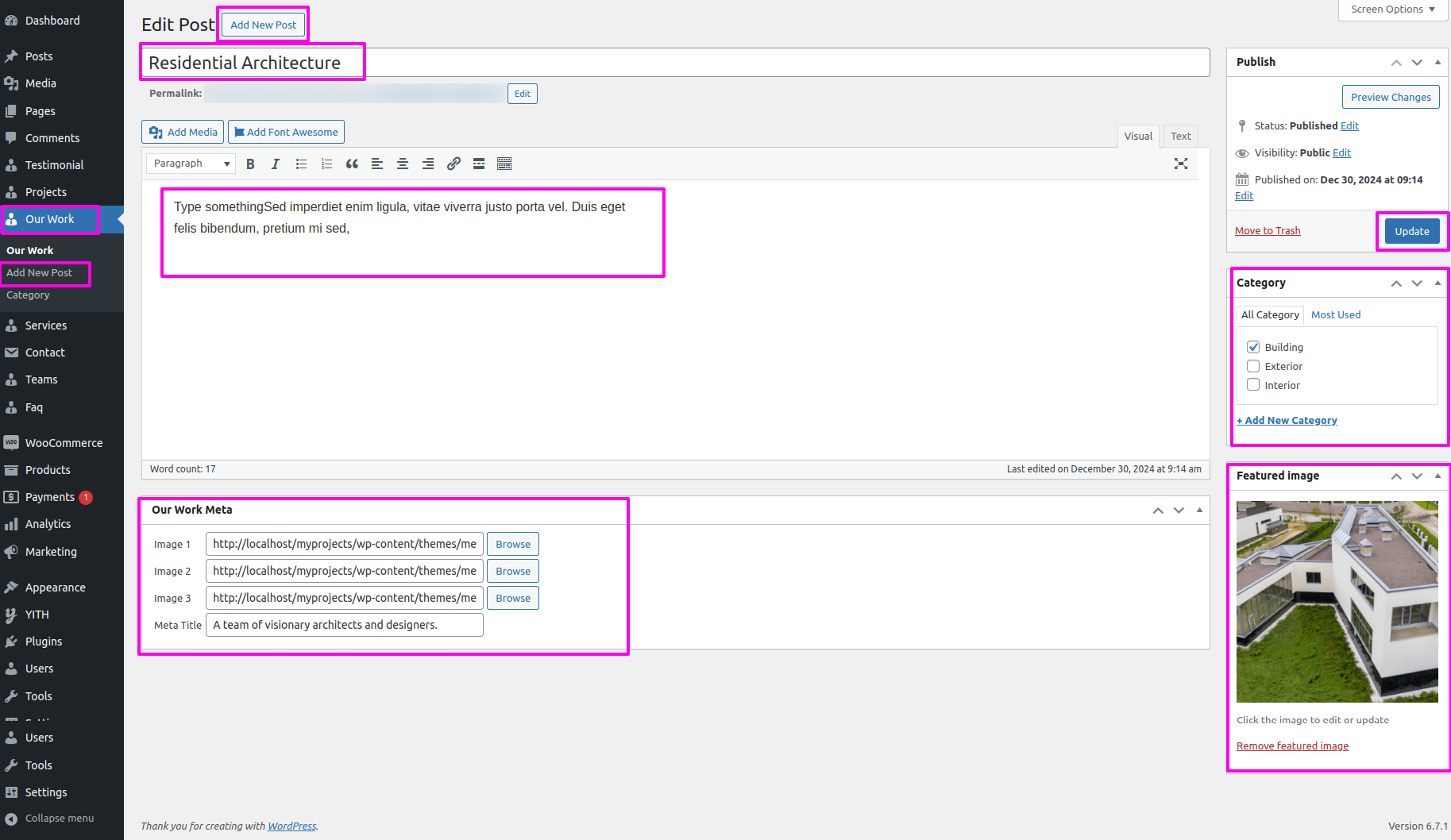Uncheck the Building category
This screenshot has height=840, width=1451.
(x=1253, y=347)
